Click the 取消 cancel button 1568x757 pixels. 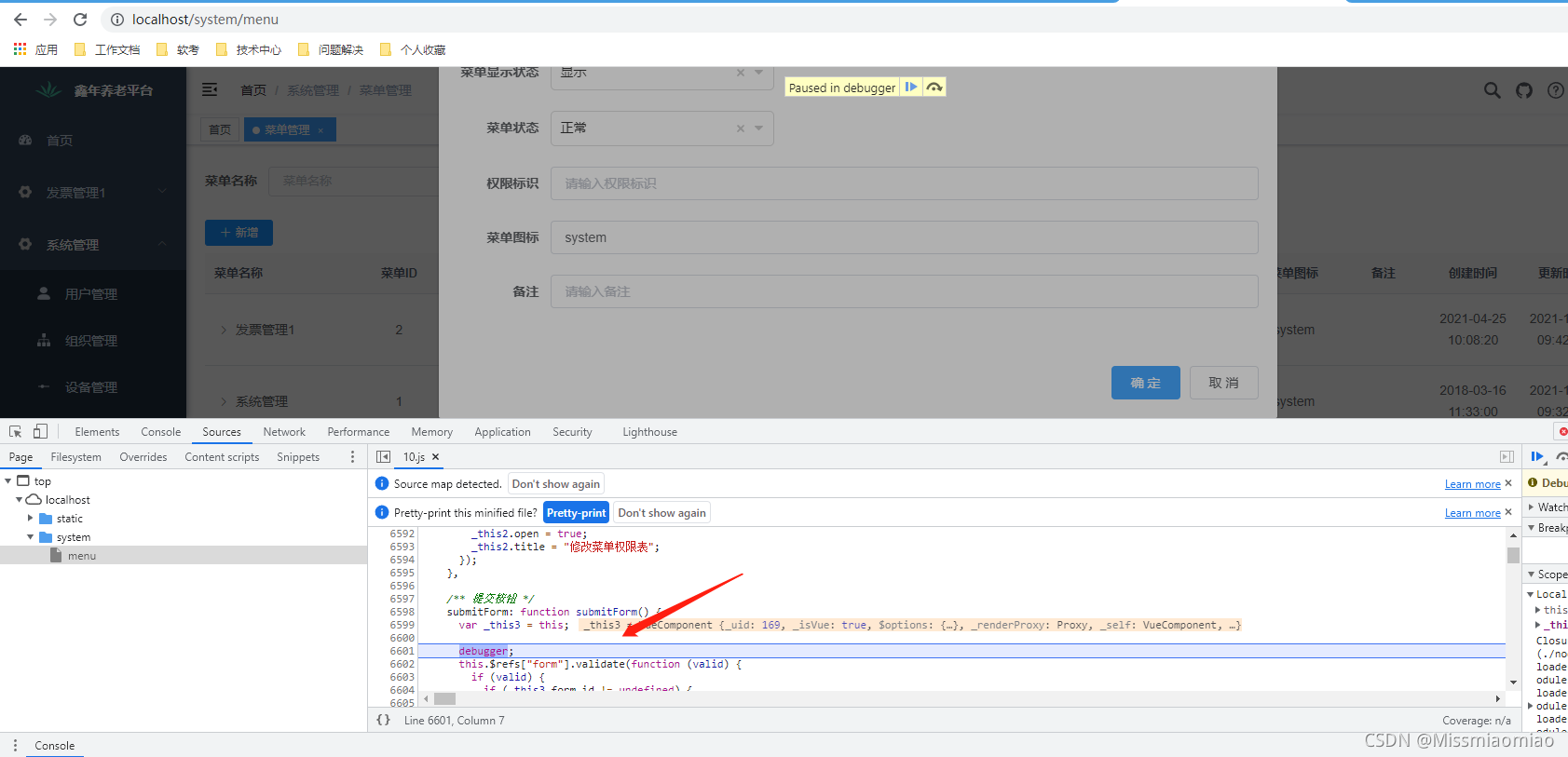(x=1224, y=383)
